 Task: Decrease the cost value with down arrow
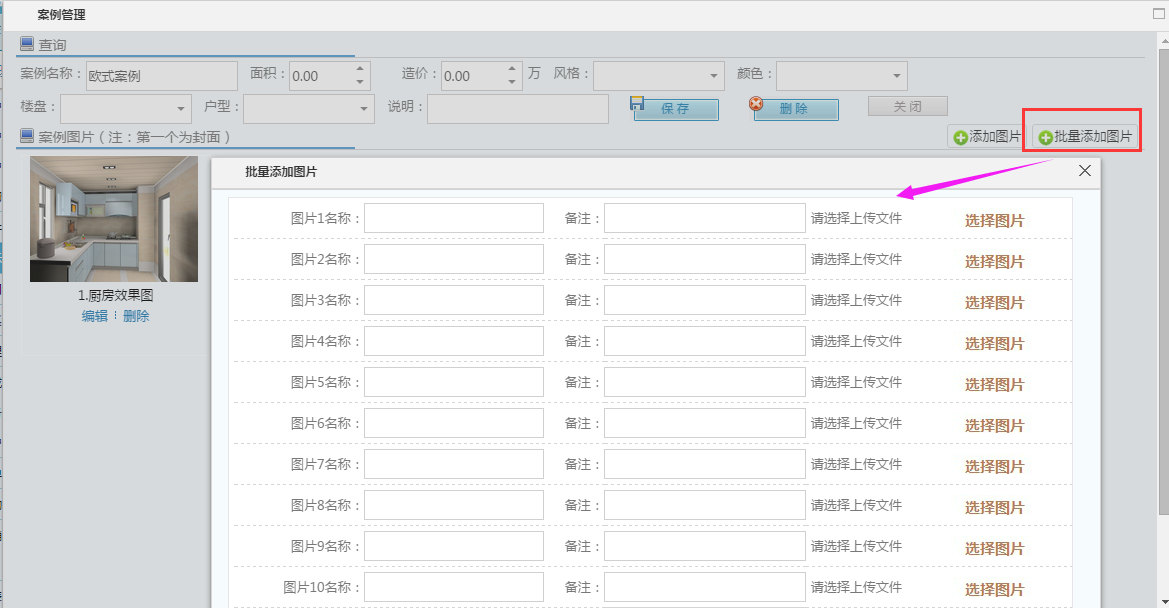click(512, 82)
